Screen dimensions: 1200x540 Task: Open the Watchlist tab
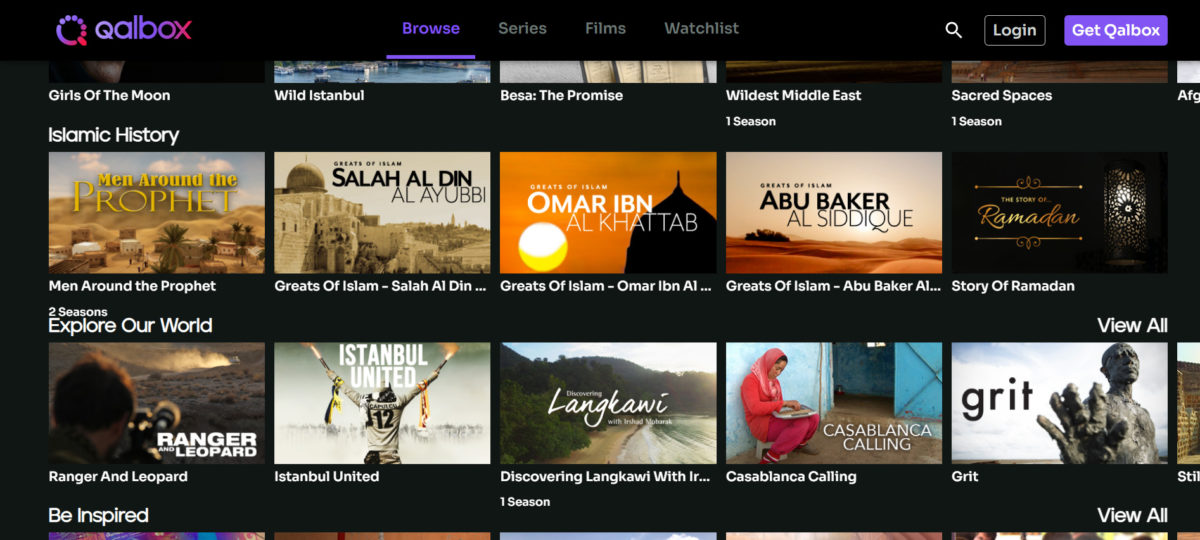click(x=701, y=28)
